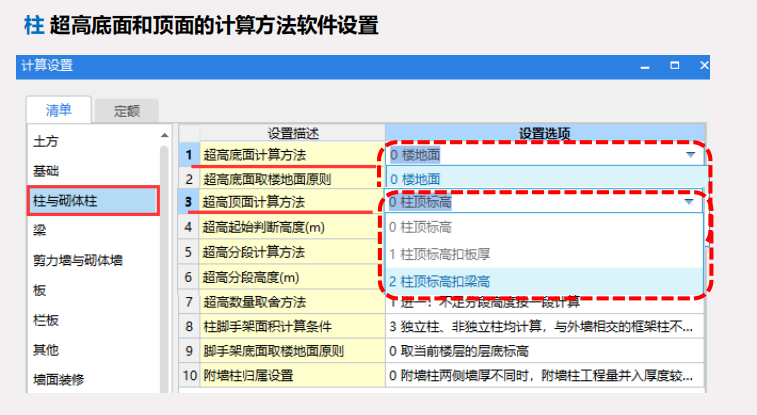Expand the 超高底面计算方法 dropdown arrow

[690, 155]
